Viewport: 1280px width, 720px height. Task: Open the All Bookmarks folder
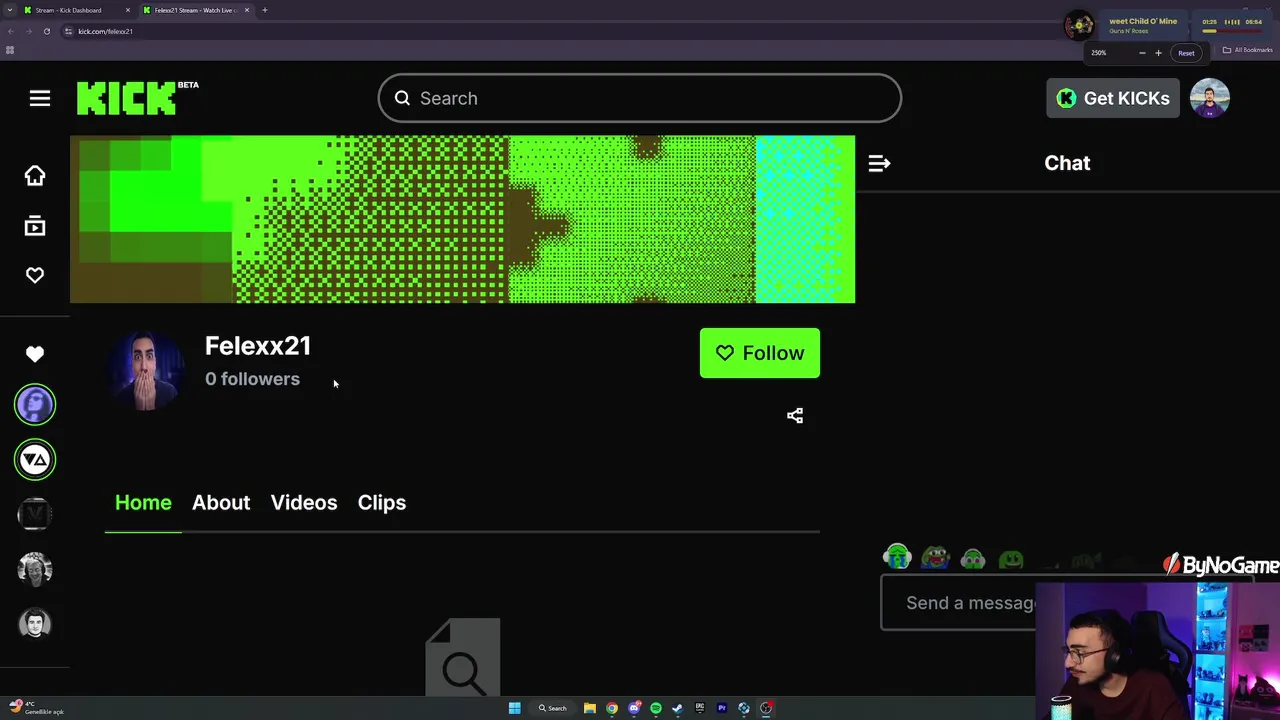[x=1248, y=50]
